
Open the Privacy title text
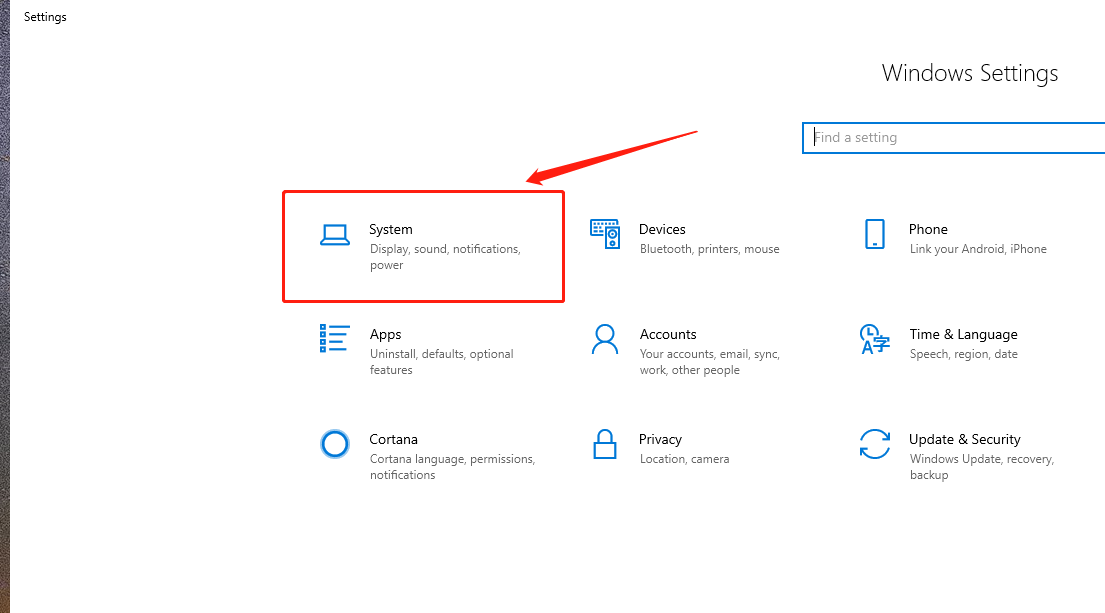660,439
